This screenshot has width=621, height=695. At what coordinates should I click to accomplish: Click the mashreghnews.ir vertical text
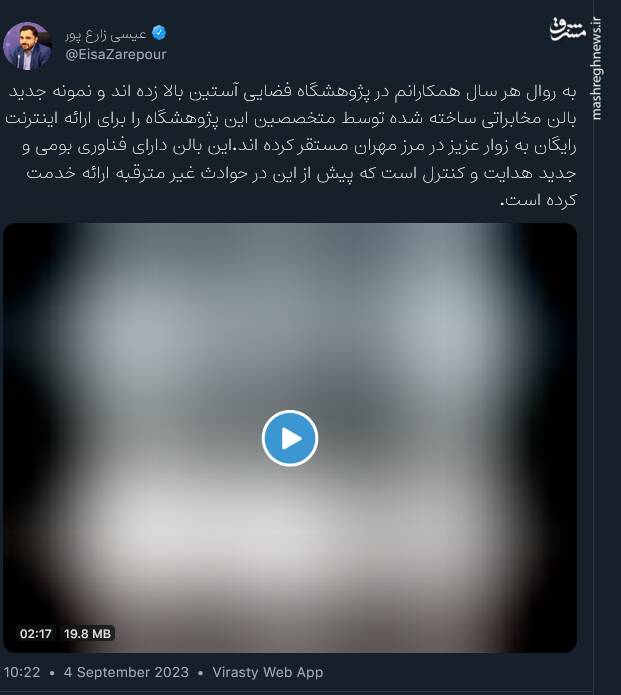point(597,68)
